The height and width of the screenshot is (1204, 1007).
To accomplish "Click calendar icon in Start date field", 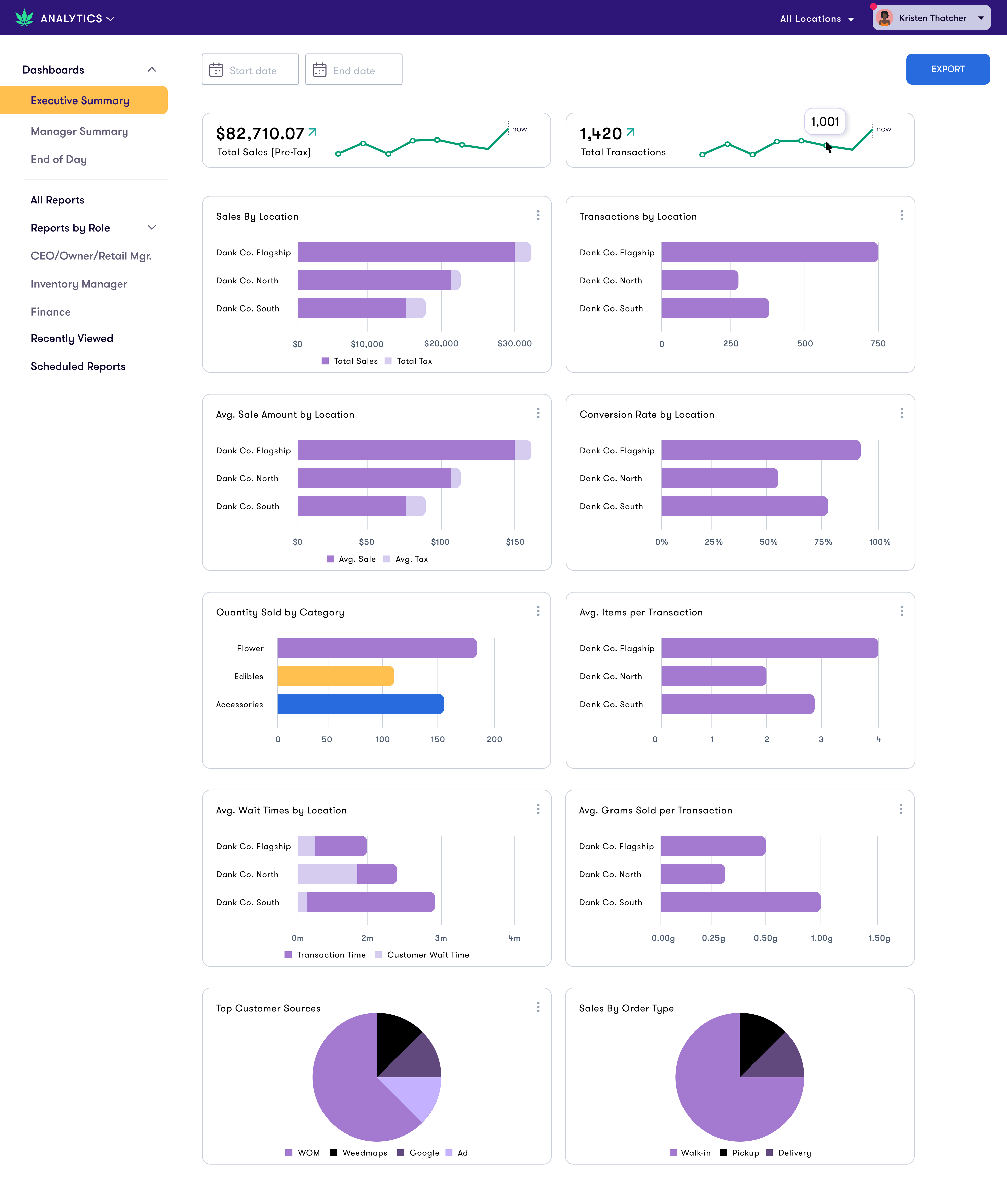I will tap(216, 70).
